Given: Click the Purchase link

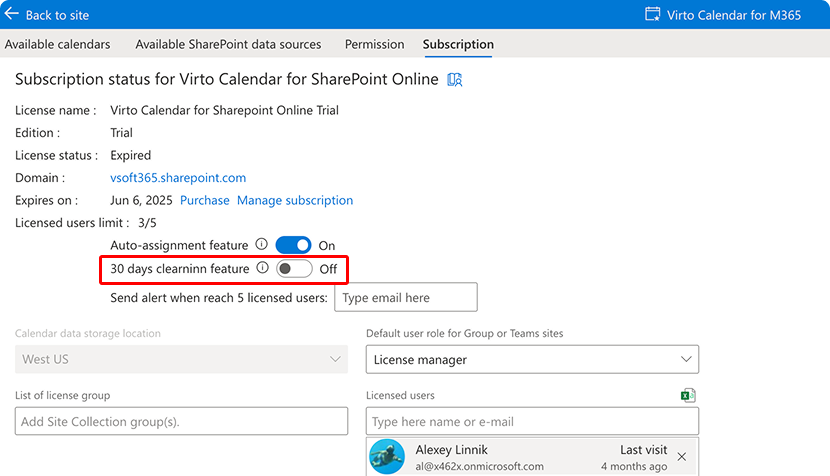Looking at the screenshot, I should click(204, 200).
